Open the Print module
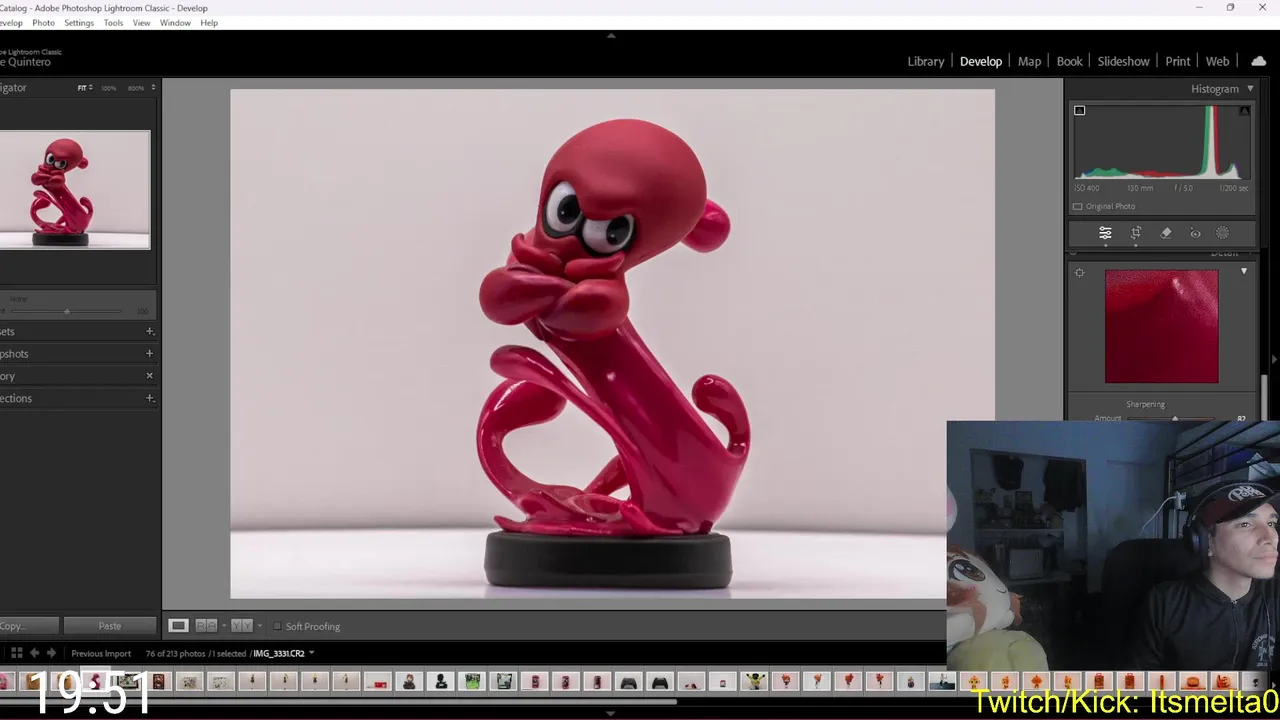 click(x=1177, y=61)
